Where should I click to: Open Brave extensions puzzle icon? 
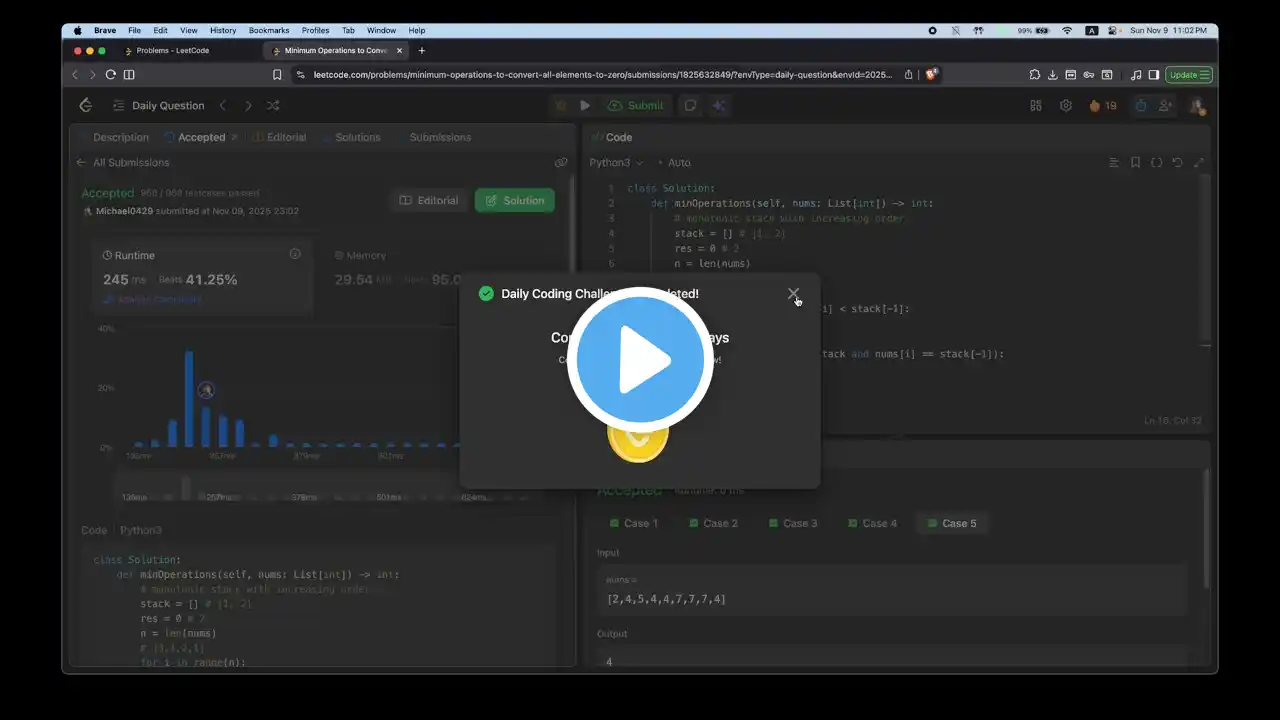[x=1035, y=74]
